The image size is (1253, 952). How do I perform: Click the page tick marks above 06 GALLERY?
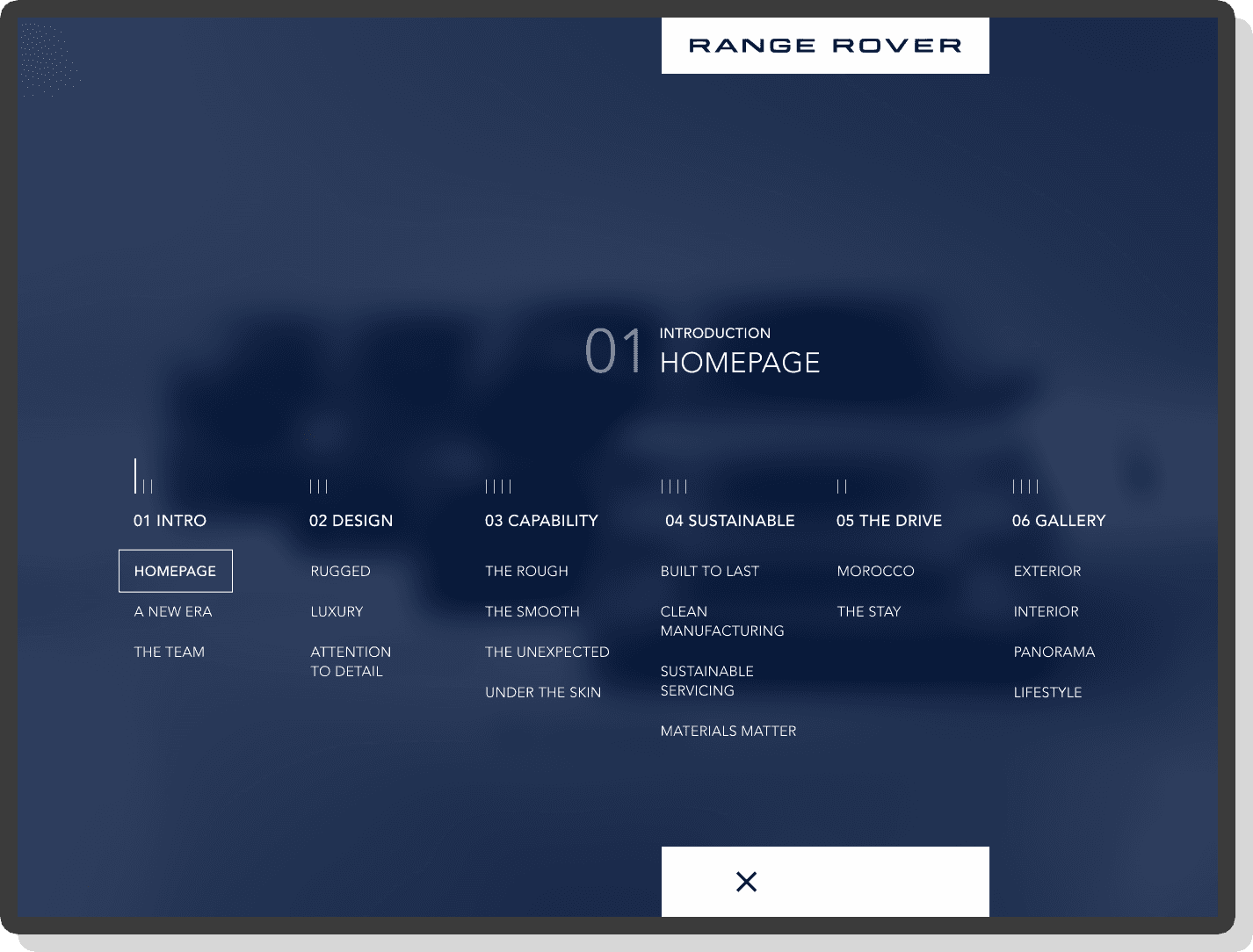click(x=1025, y=487)
